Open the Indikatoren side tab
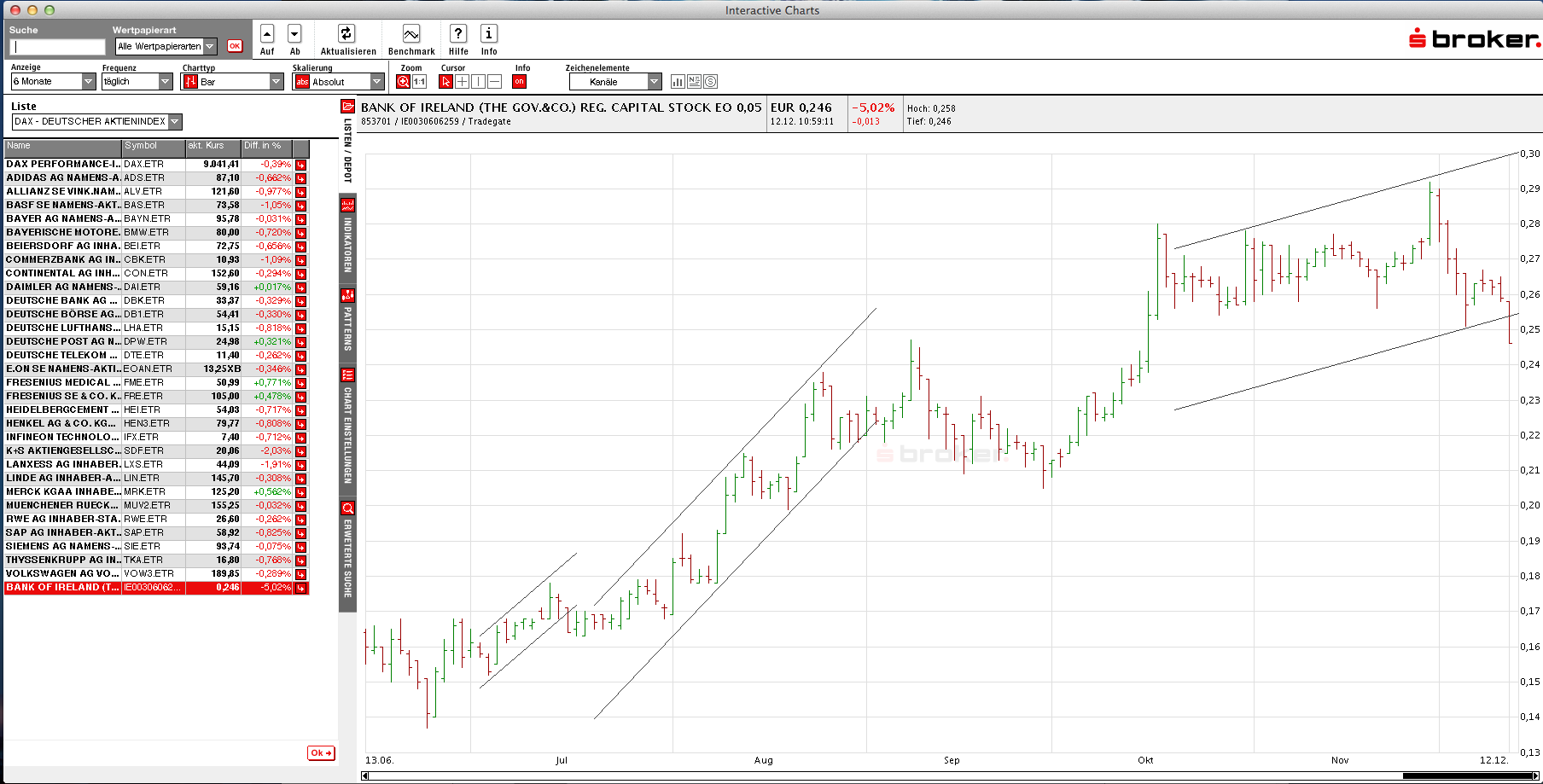1543x784 pixels. [347, 237]
